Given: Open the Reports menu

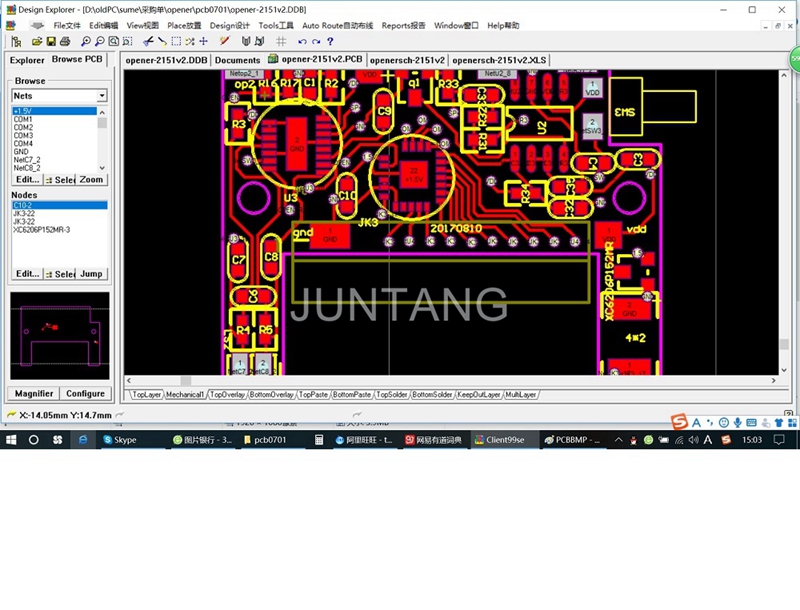Looking at the screenshot, I should pyautogui.click(x=403, y=26).
